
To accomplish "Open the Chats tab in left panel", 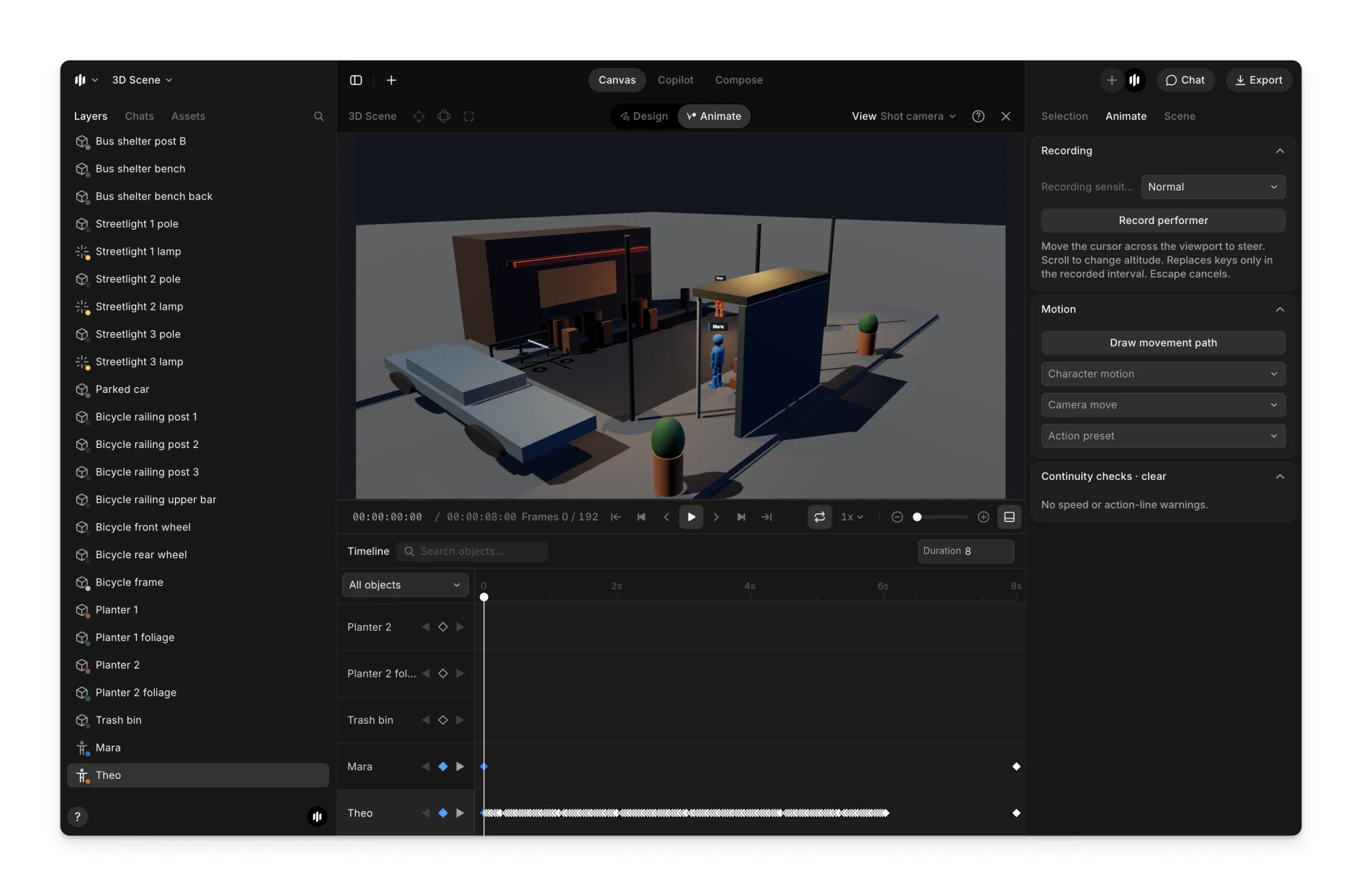I will click(139, 116).
